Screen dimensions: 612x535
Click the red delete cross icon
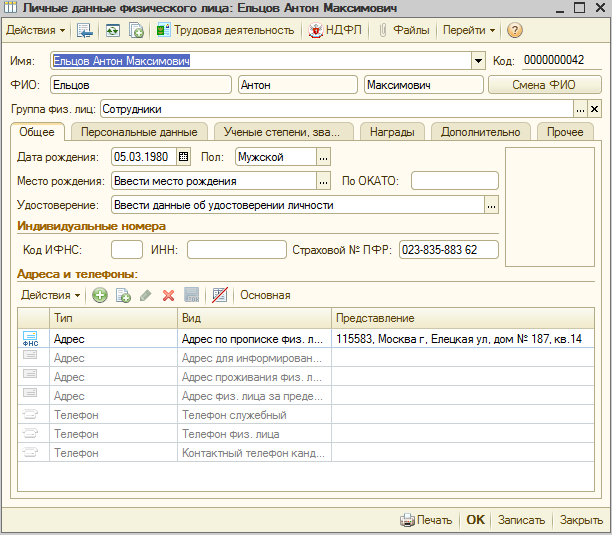tap(168, 295)
